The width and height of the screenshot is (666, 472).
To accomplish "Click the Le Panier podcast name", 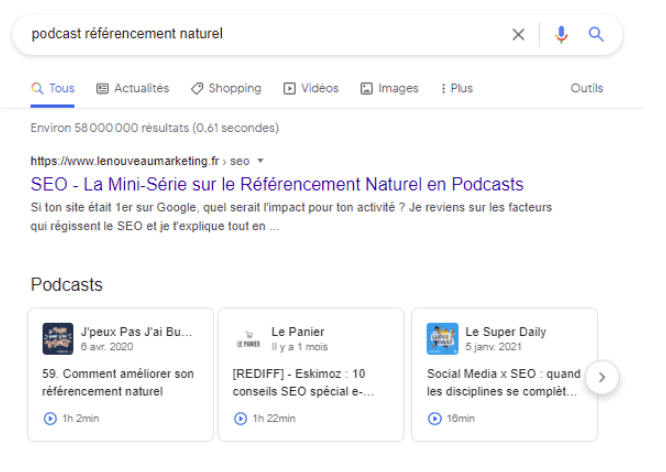I will tap(298, 332).
